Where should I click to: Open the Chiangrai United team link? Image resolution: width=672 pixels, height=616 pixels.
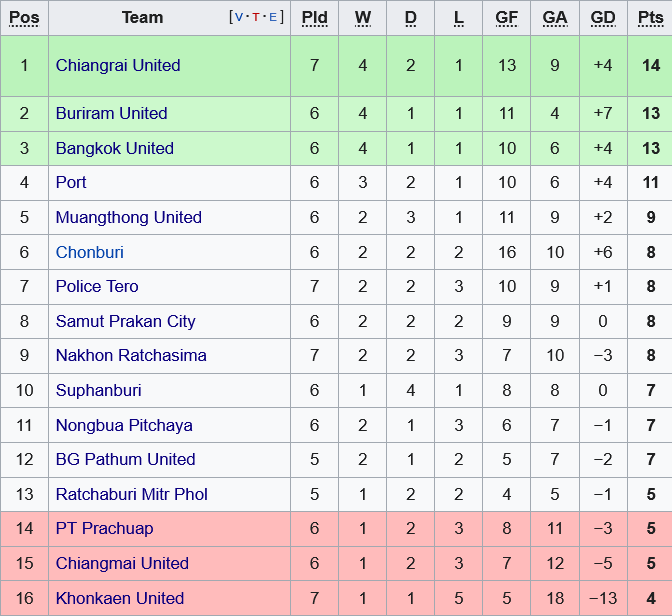(x=118, y=65)
